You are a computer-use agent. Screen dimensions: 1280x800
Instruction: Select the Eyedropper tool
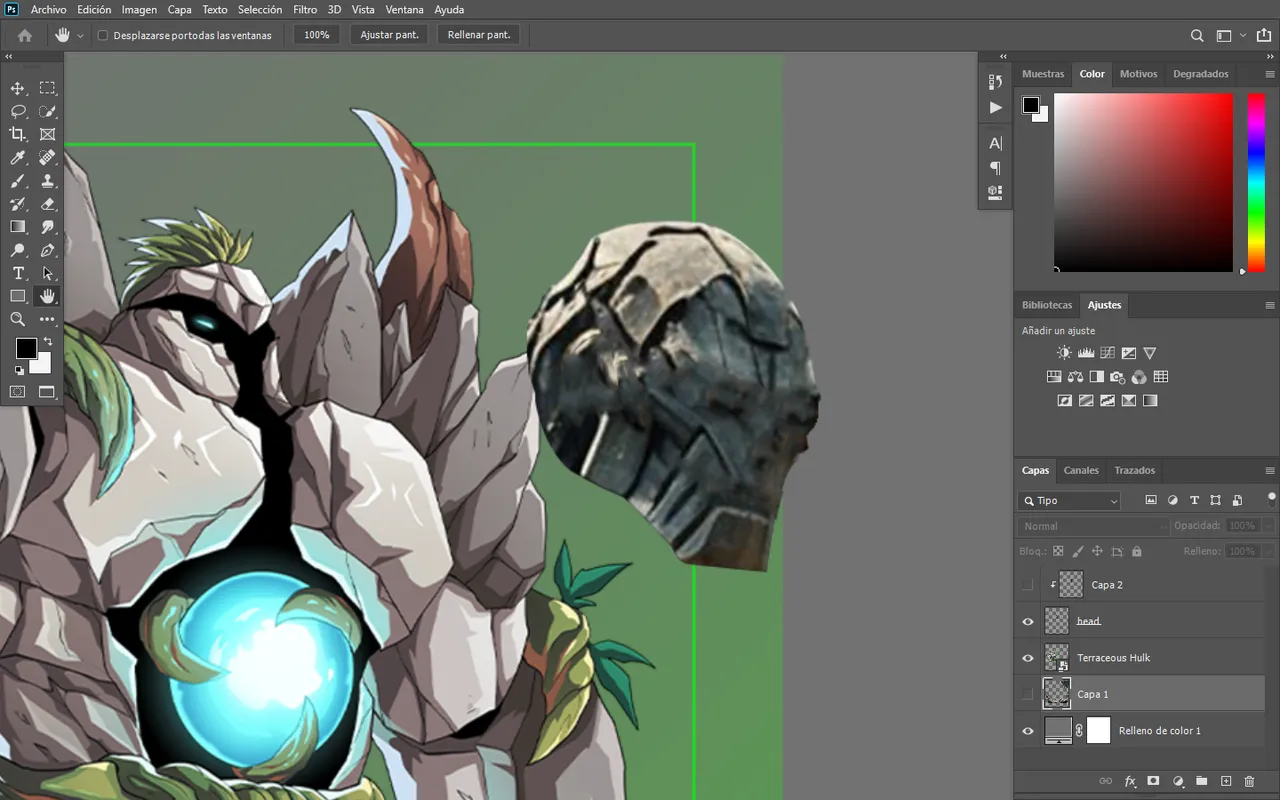18,158
